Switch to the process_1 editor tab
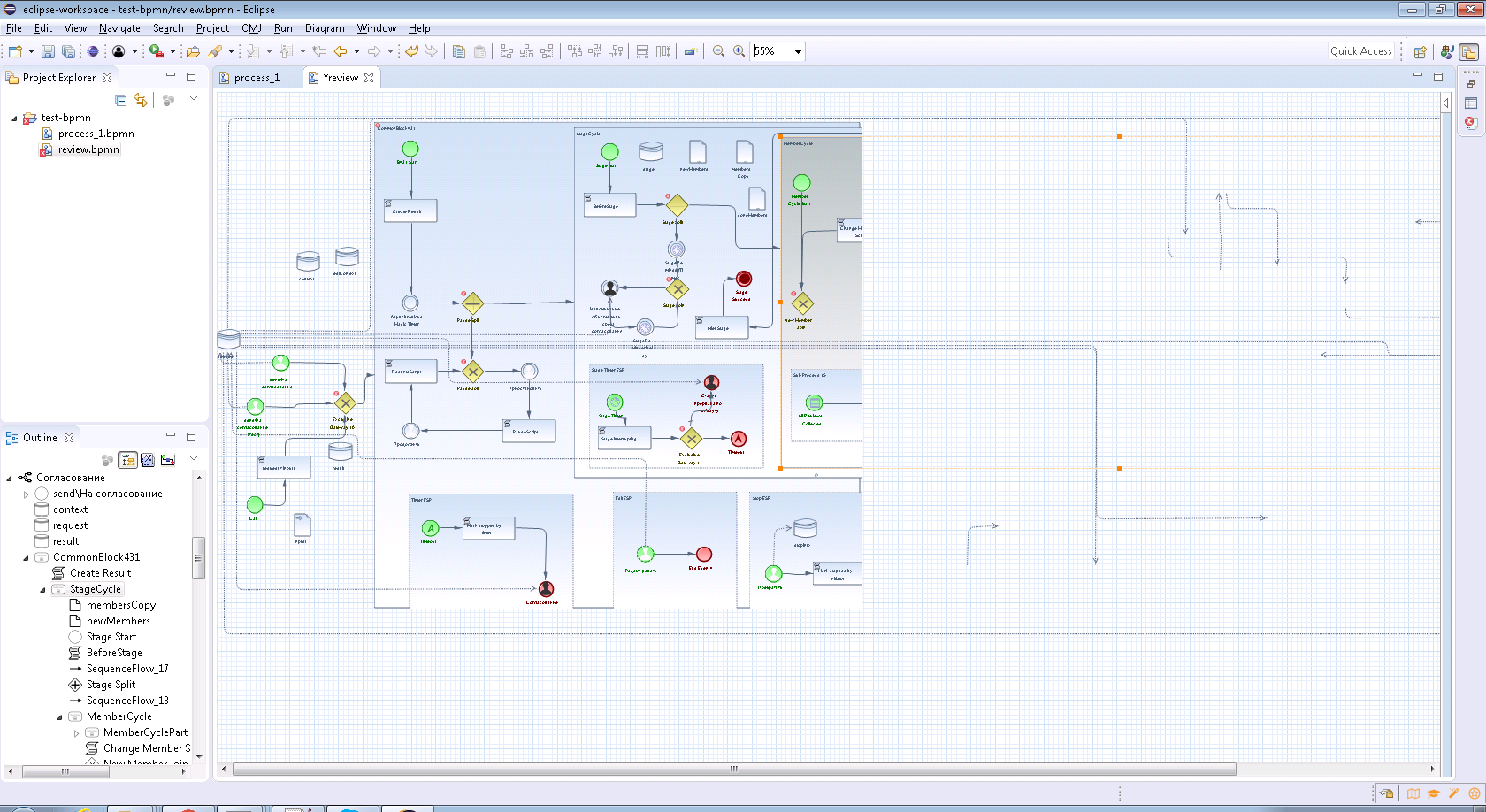 click(257, 78)
